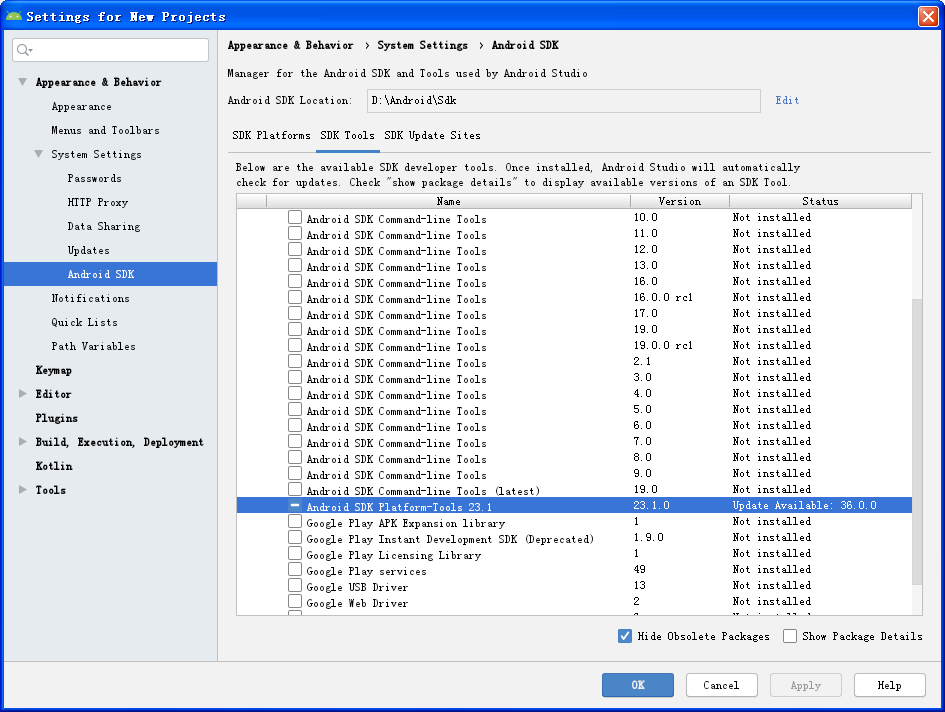Open Keymap settings
The height and width of the screenshot is (712, 945).
[x=54, y=370]
